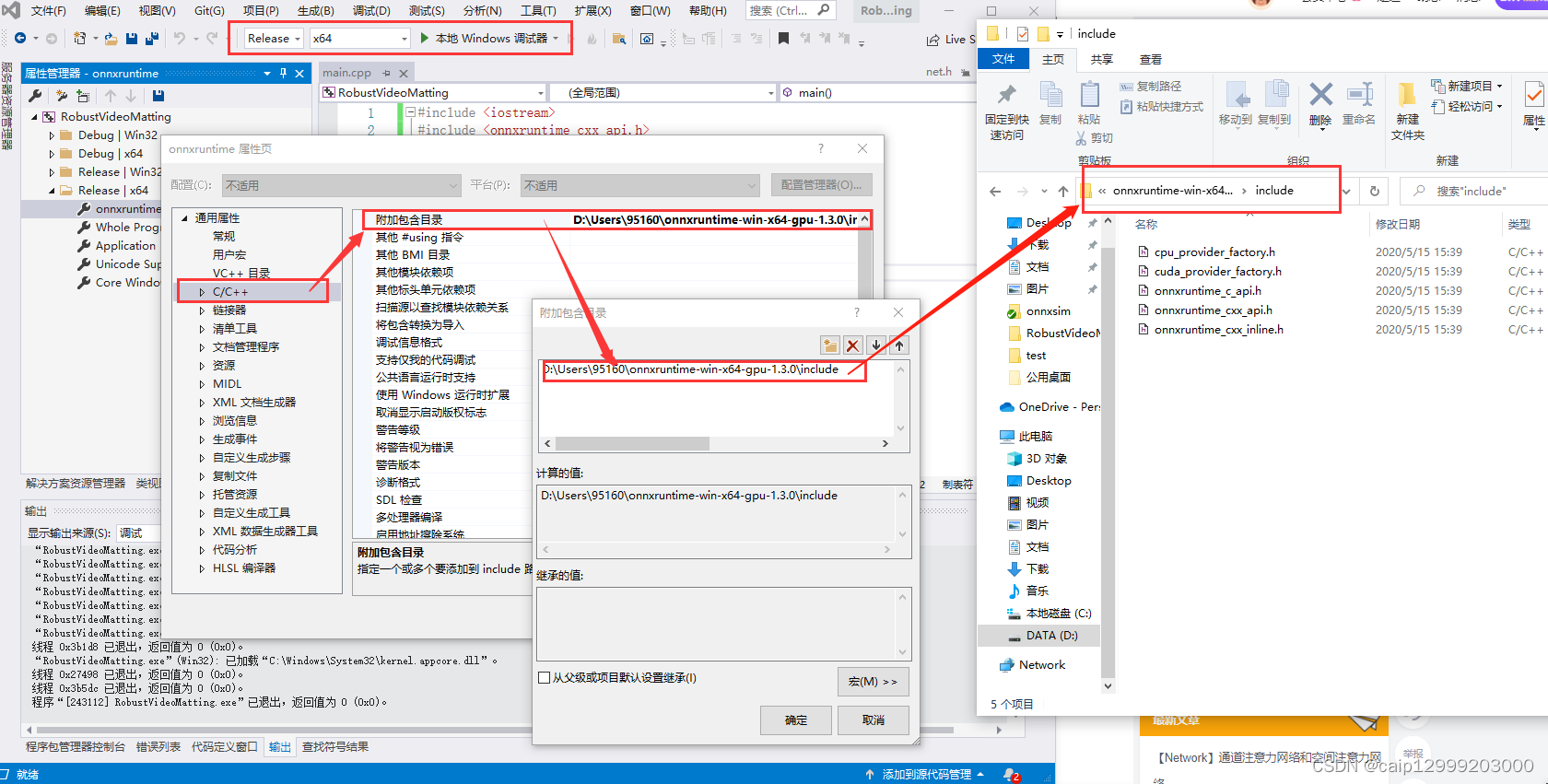Screen dimensions: 1548x784
Task: Open the 工具(T) menu
Action: [538, 11]
